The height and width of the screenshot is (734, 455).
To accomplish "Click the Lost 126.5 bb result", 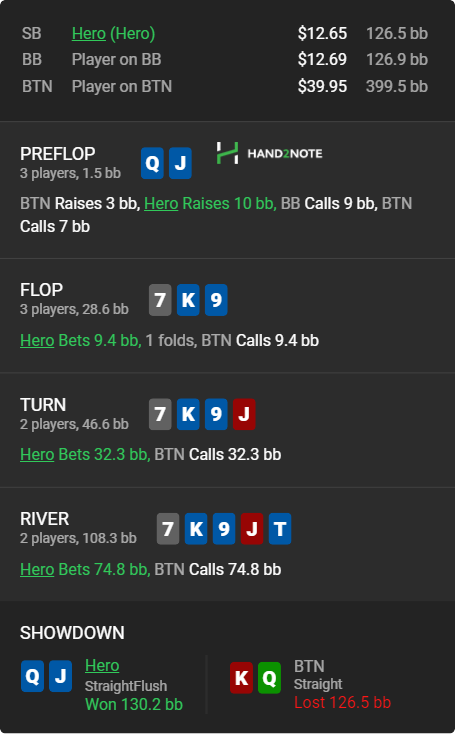I will coord(342,702).
